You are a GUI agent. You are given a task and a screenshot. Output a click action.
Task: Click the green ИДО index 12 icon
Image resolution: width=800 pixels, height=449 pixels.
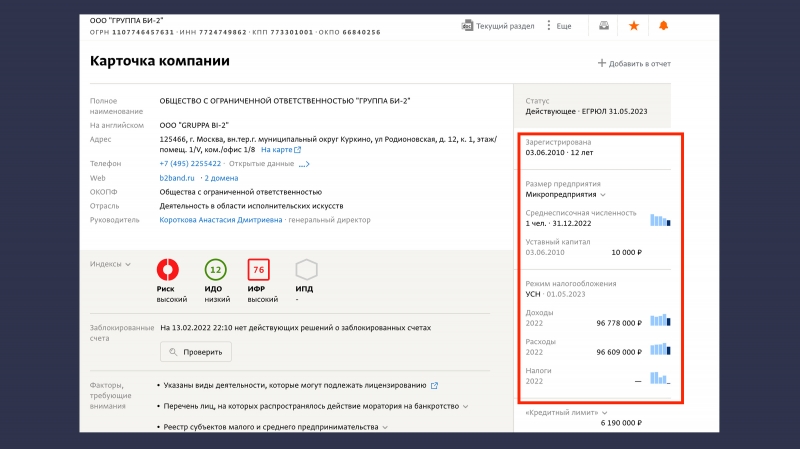[x=215, y=269]
